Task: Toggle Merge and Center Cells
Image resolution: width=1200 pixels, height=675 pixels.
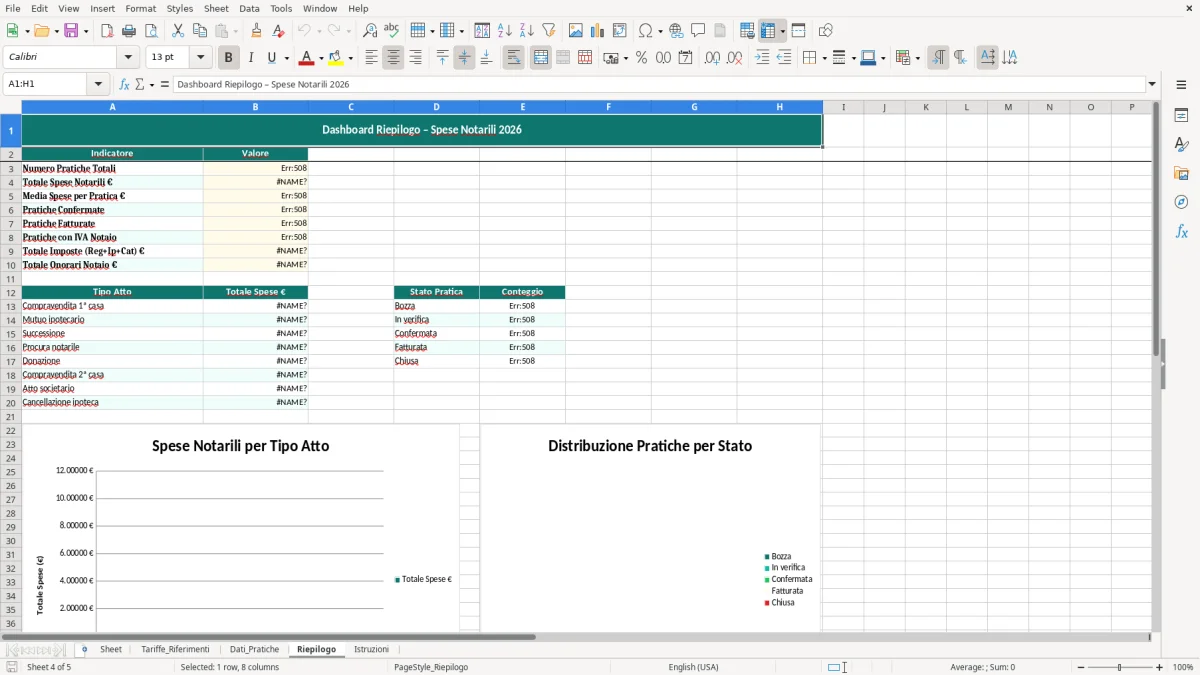Action: 541,58
